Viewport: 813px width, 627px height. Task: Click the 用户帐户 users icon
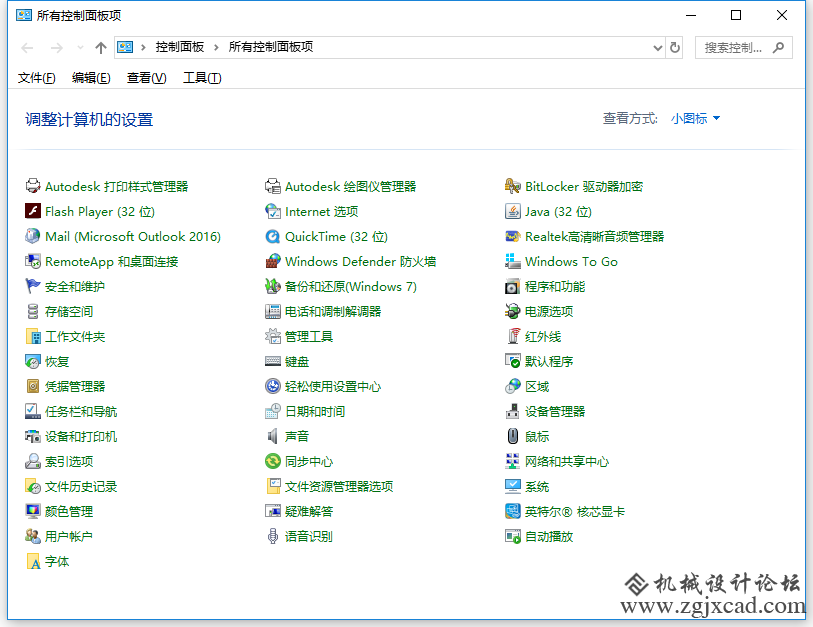click(x=33, y=536)
